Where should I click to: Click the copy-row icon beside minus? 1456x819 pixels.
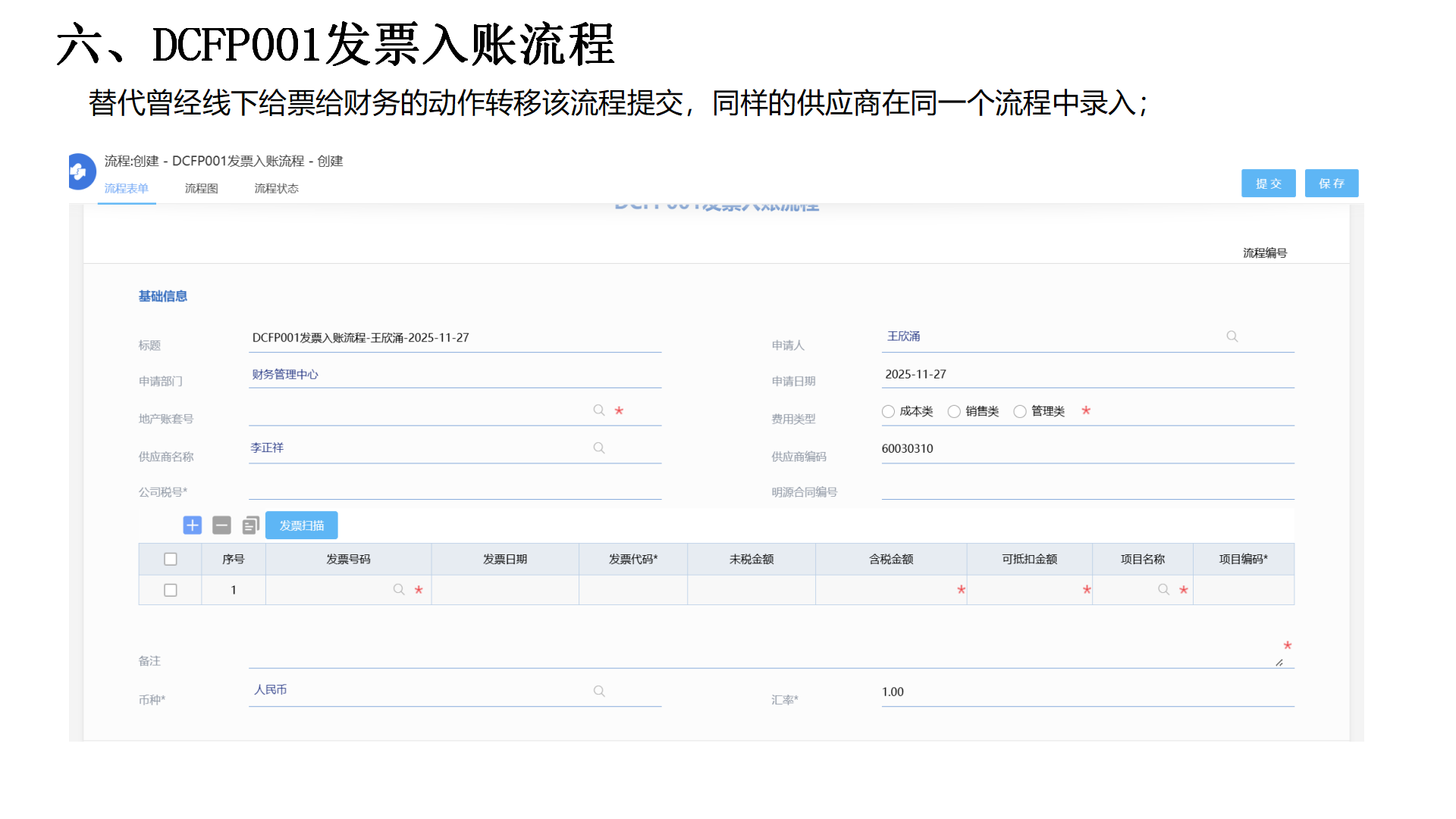(250, 525)
